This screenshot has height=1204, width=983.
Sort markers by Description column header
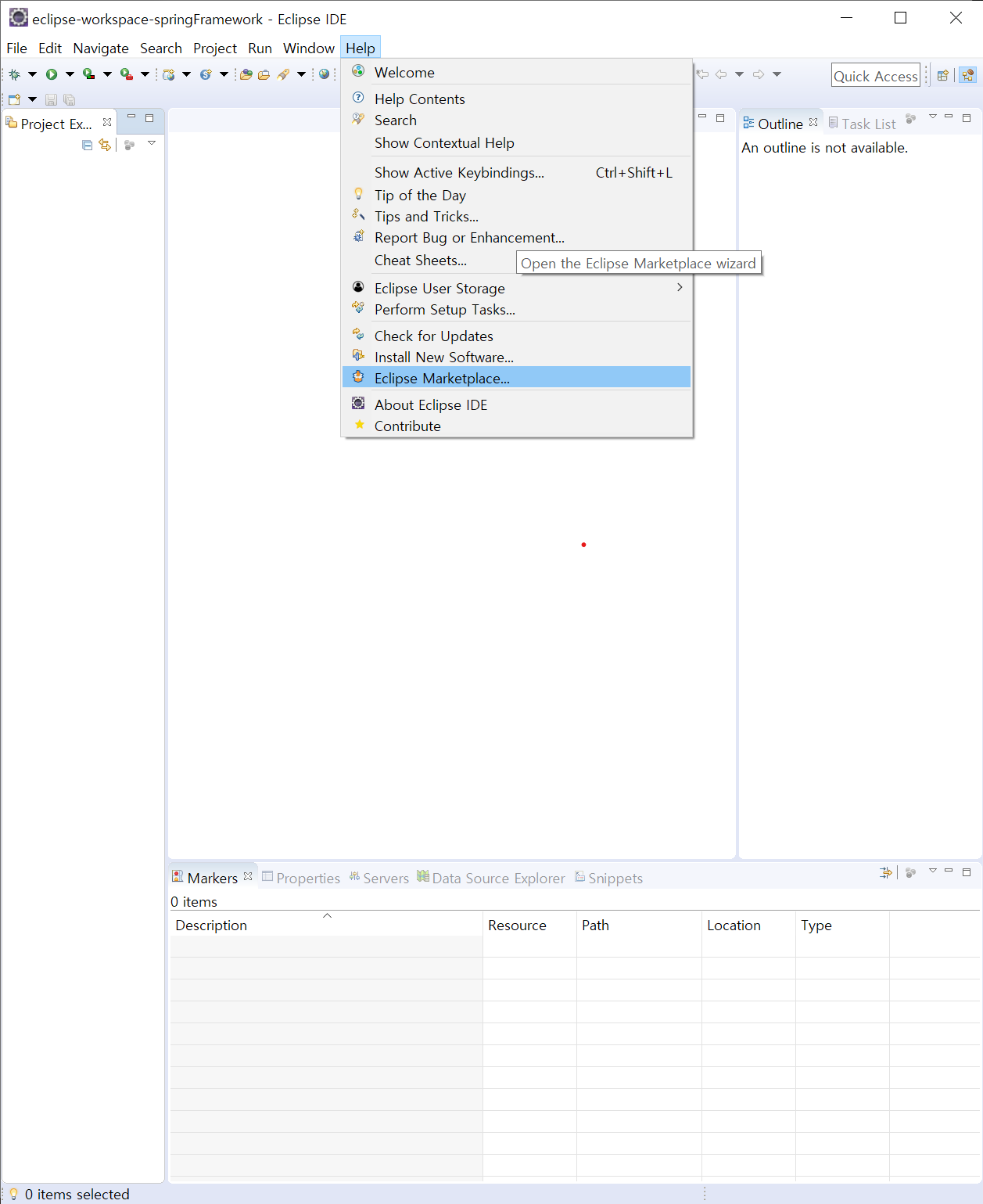pos(326,925)
